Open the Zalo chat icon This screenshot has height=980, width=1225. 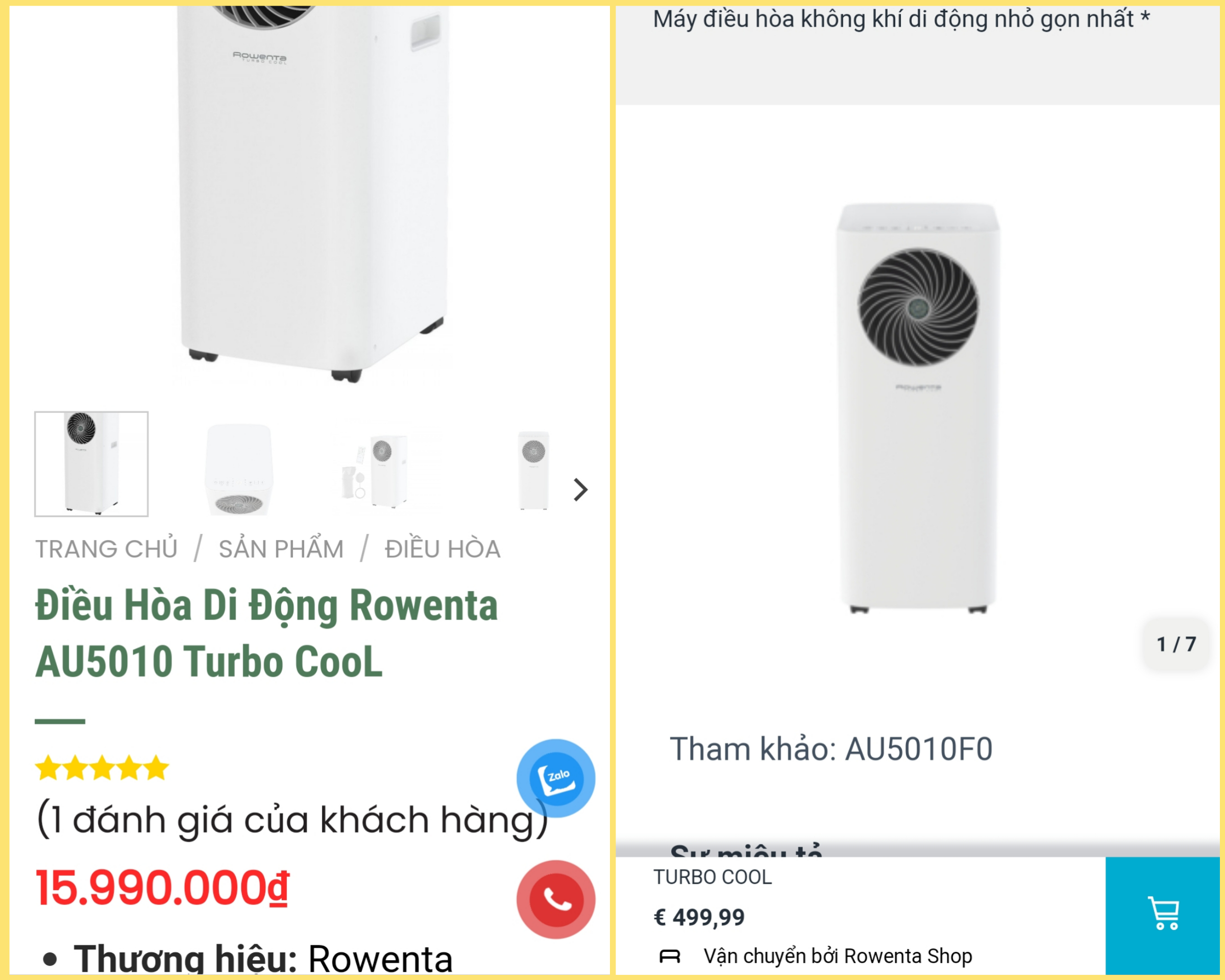(556, 778)
